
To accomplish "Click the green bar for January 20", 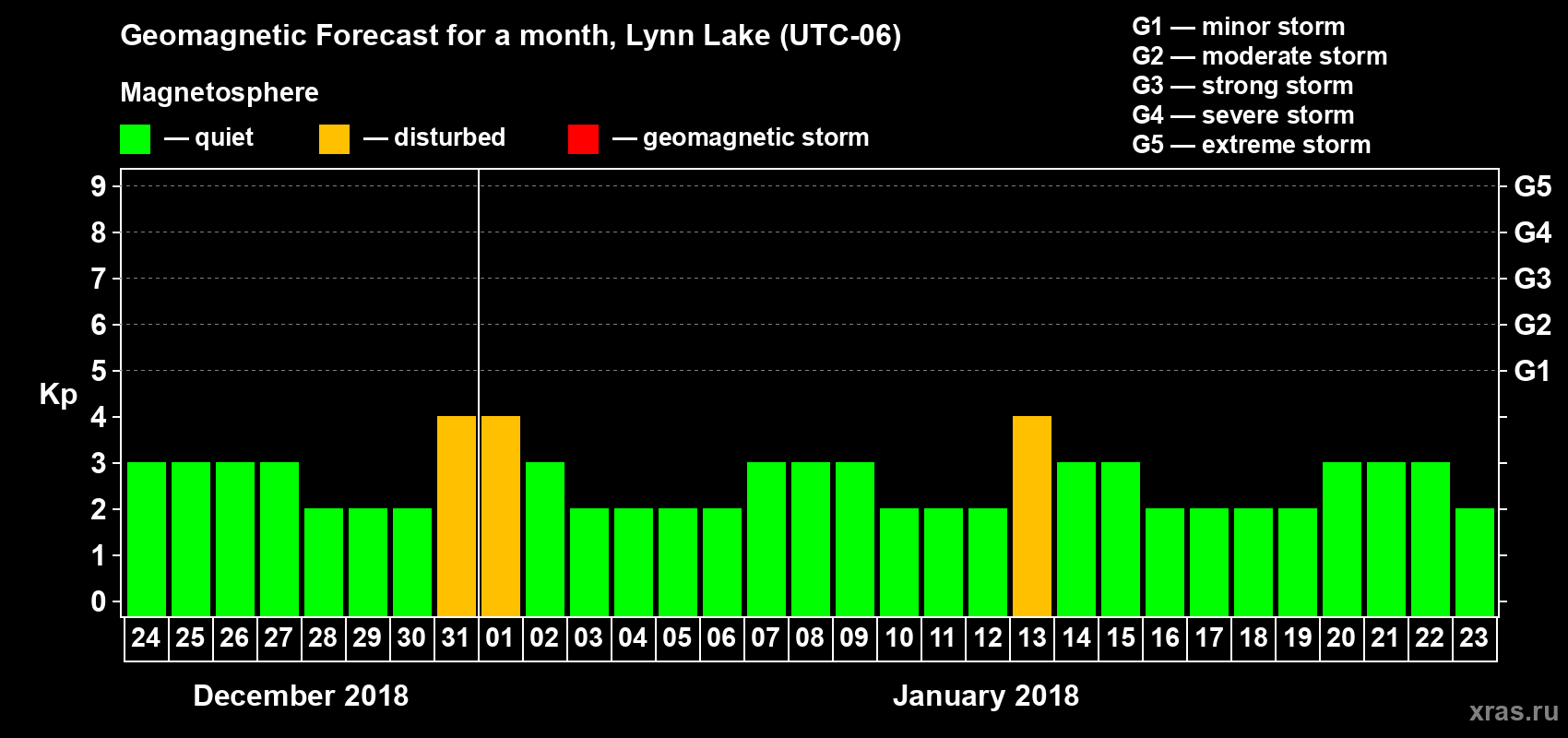I will (x=1342, y=539).
